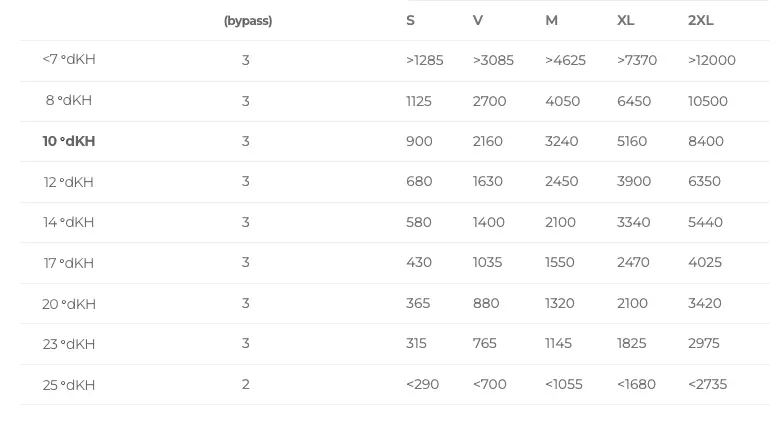Click the 1035 value in column V
The height and width of the screenshot is (428, 780).
(x=489, y=263)
